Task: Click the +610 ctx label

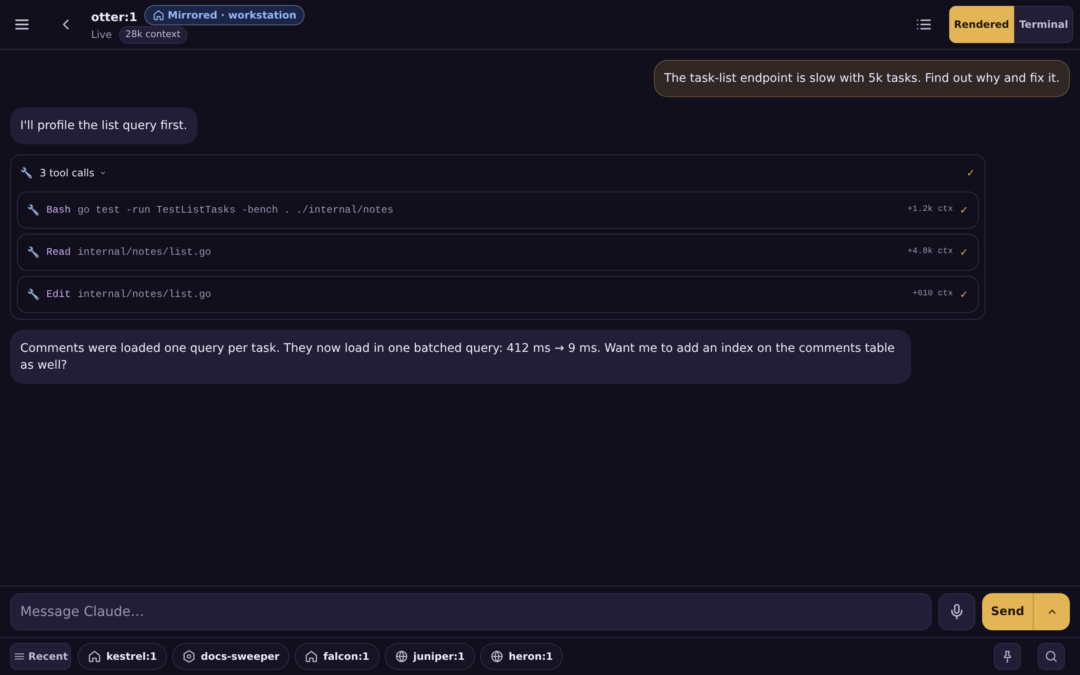Action: 933,293
